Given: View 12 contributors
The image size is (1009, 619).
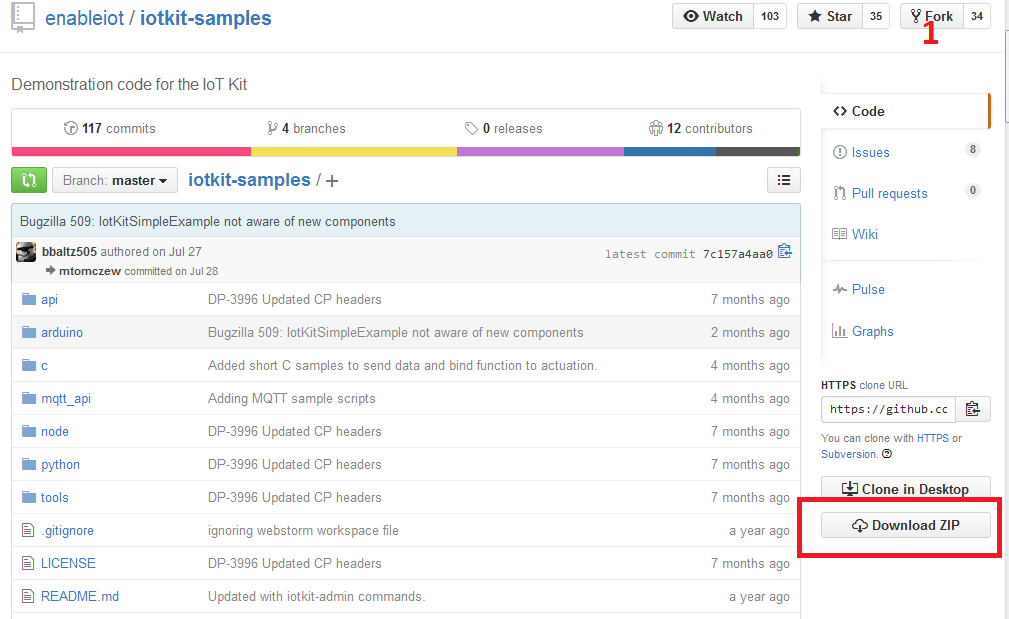Looking at the screenshot, I should point(701,129).
